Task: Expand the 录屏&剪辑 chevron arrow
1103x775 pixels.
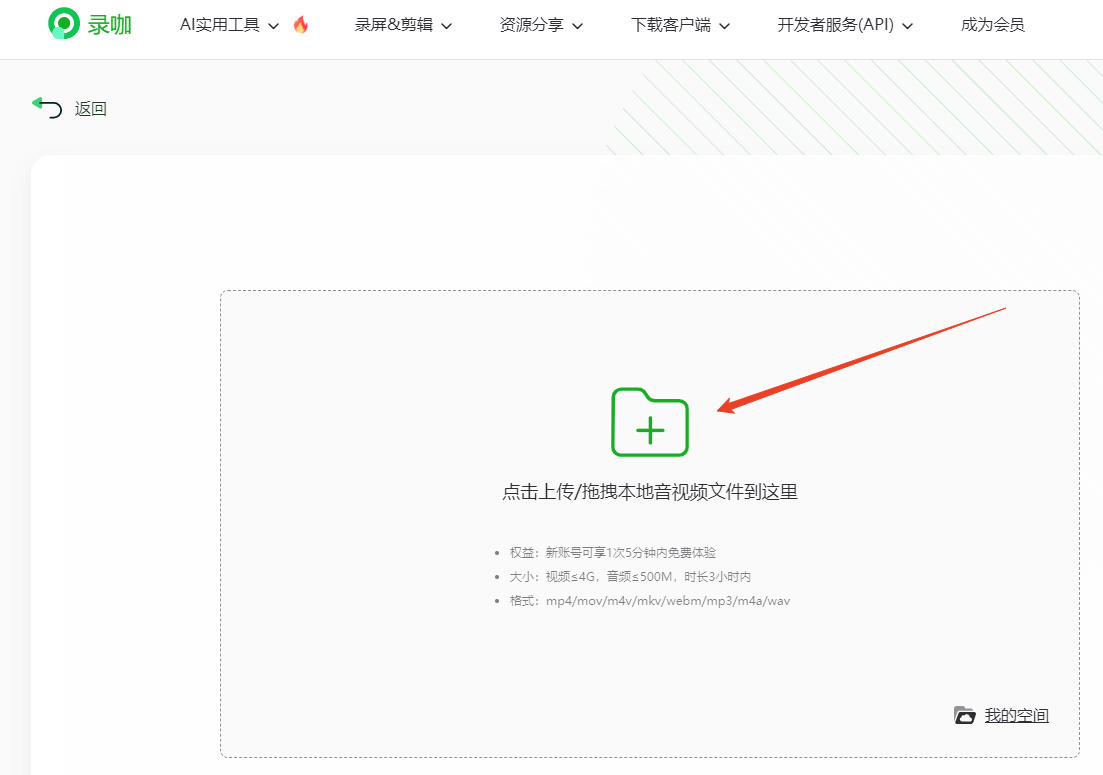Action: coord(446,26)
